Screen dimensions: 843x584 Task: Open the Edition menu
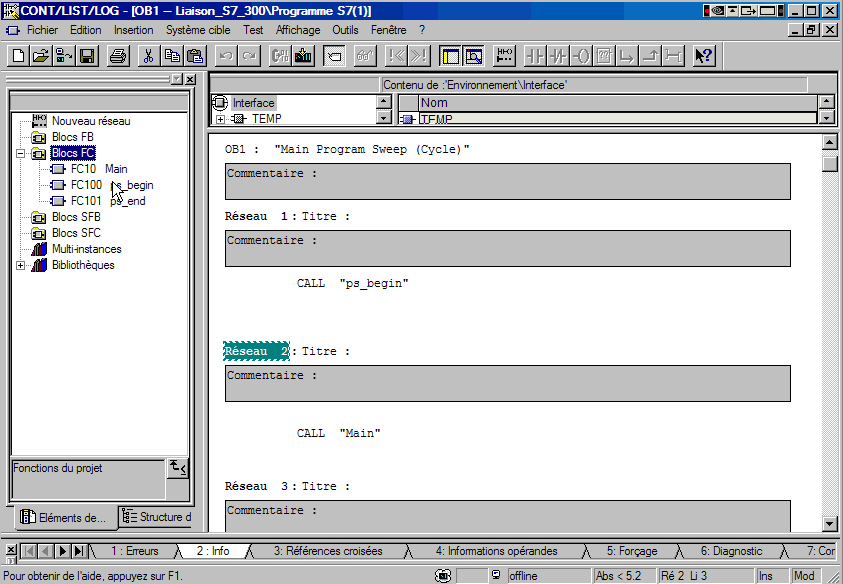(85, 30)
